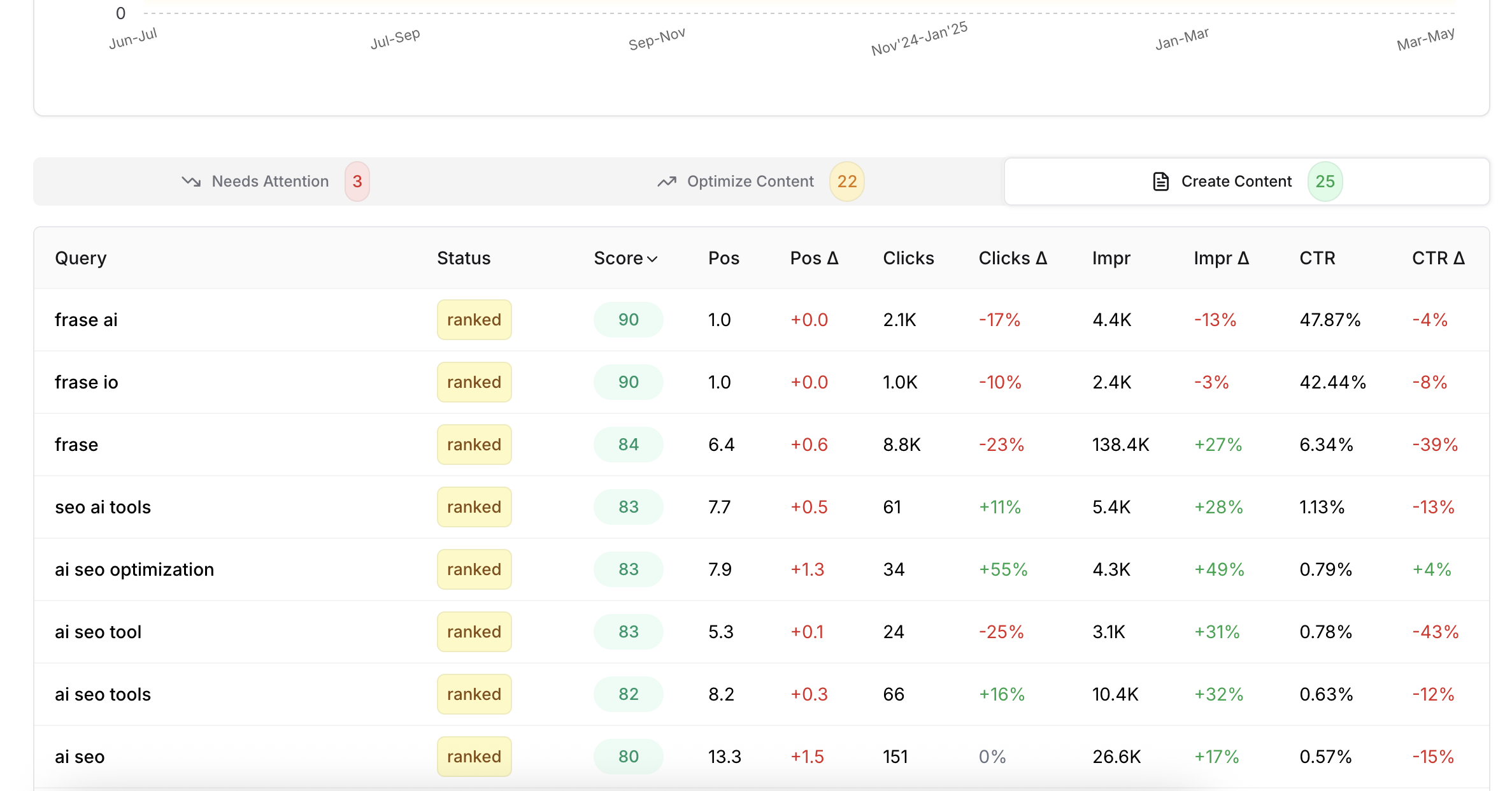Click the ranked badge for ai seo tools
This screenshot has width=1512, height=791.
coord(474,694)
